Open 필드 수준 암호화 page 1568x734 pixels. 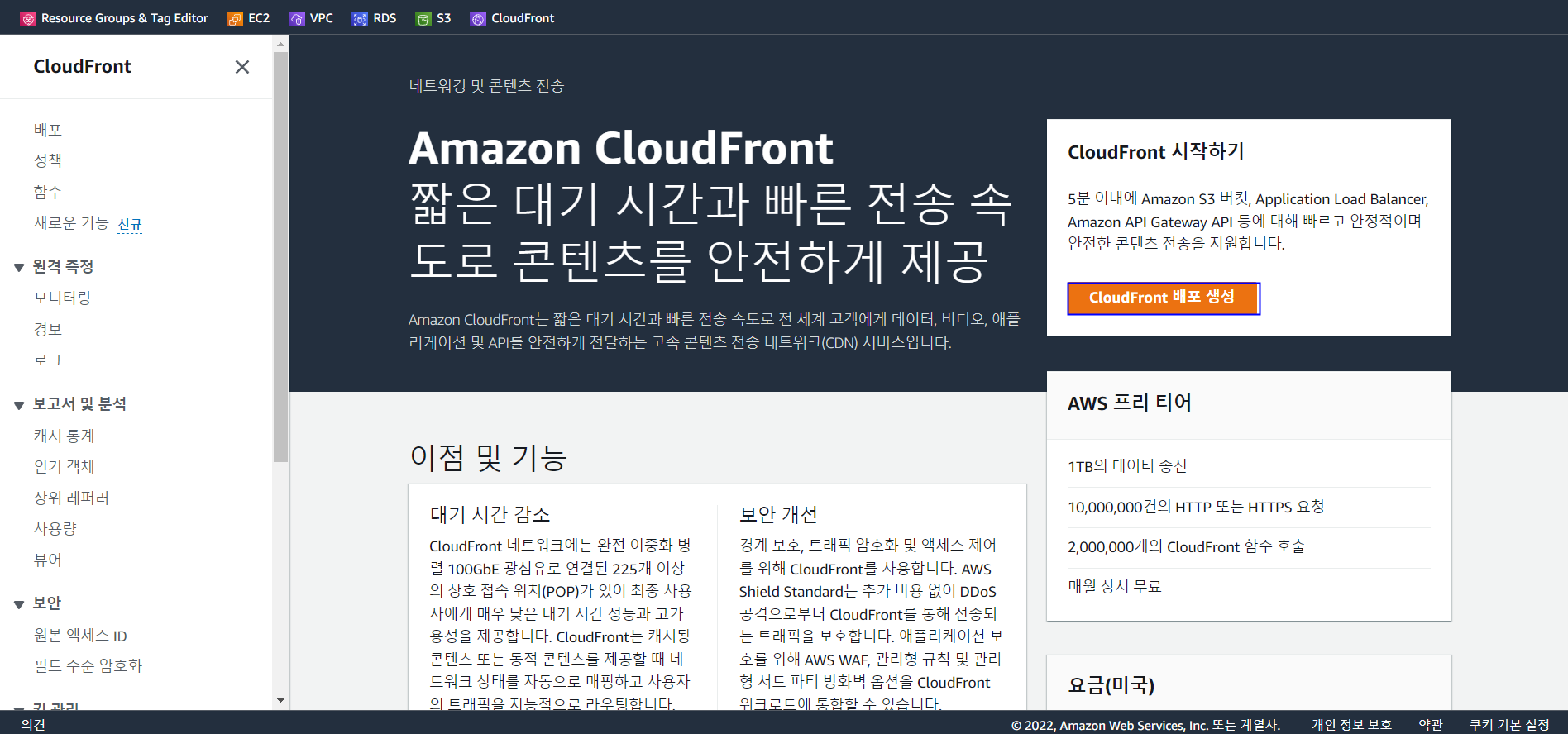click(88, 665)
